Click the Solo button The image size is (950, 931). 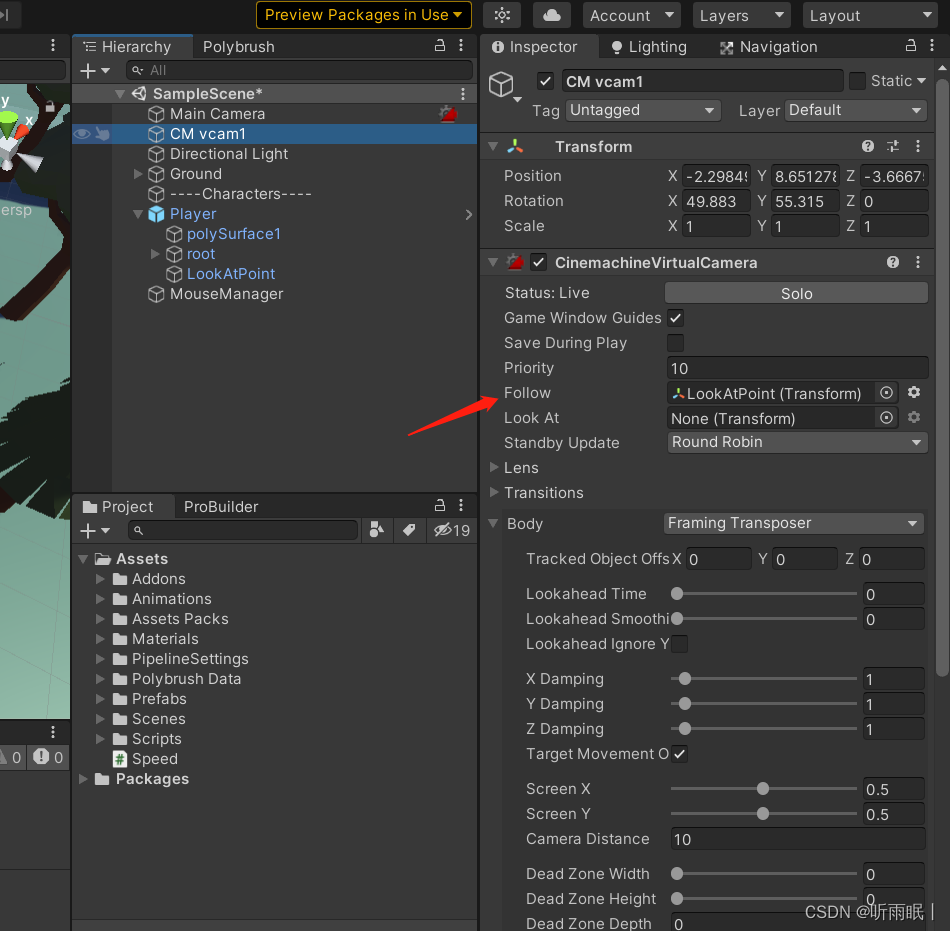(x=796, y=293)
